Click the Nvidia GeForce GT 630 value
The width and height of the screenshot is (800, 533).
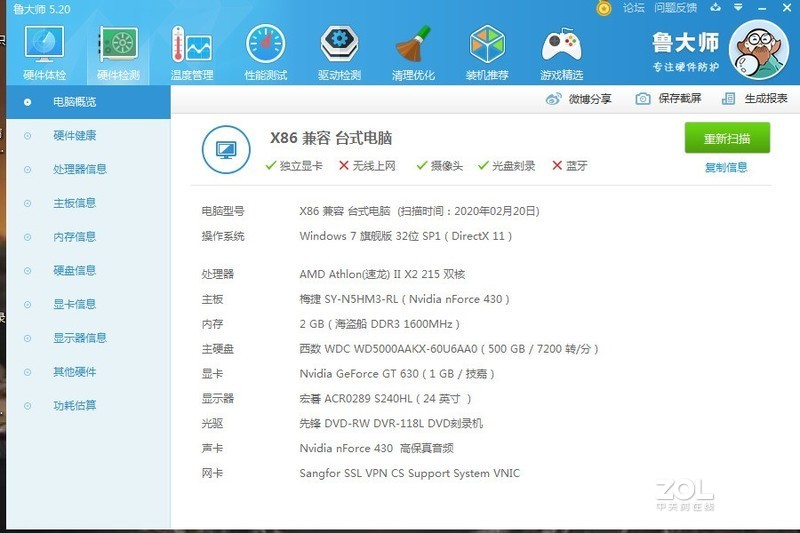tap(396, 374)
